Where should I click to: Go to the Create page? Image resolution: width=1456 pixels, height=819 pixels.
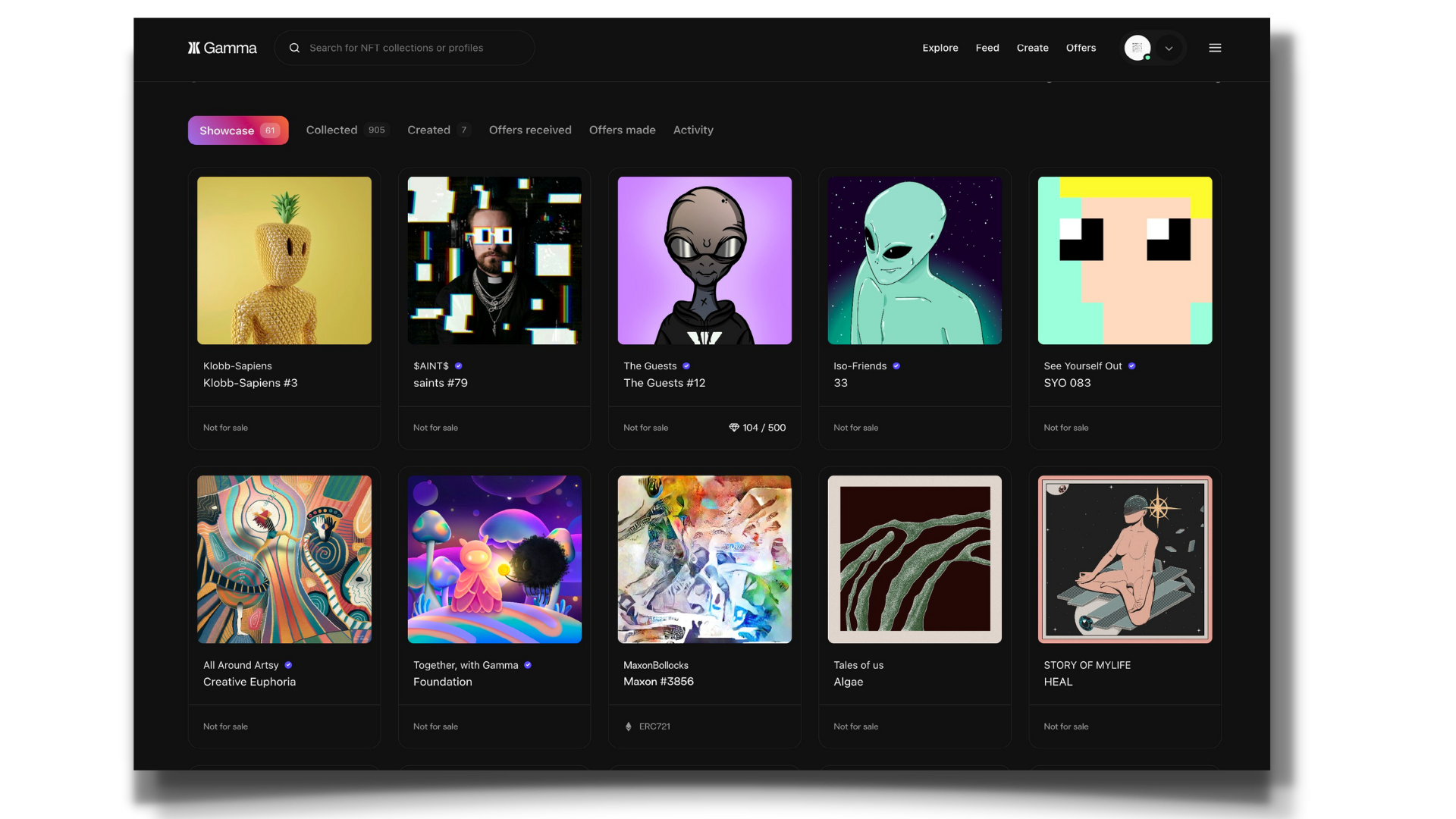tap(1033, 48)
